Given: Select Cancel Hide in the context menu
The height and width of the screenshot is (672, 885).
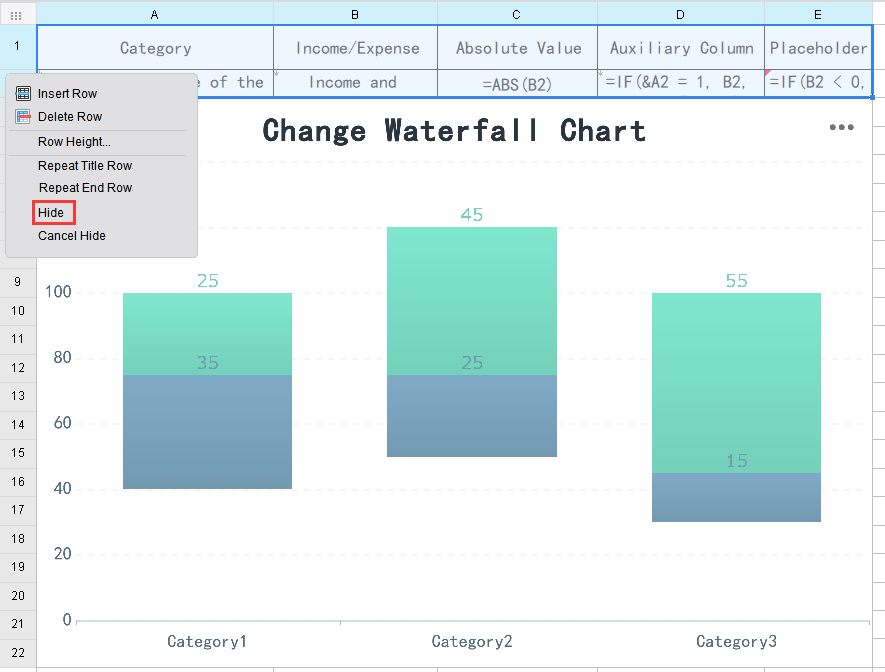Looking at the screenshot, I should pos(71,235).
